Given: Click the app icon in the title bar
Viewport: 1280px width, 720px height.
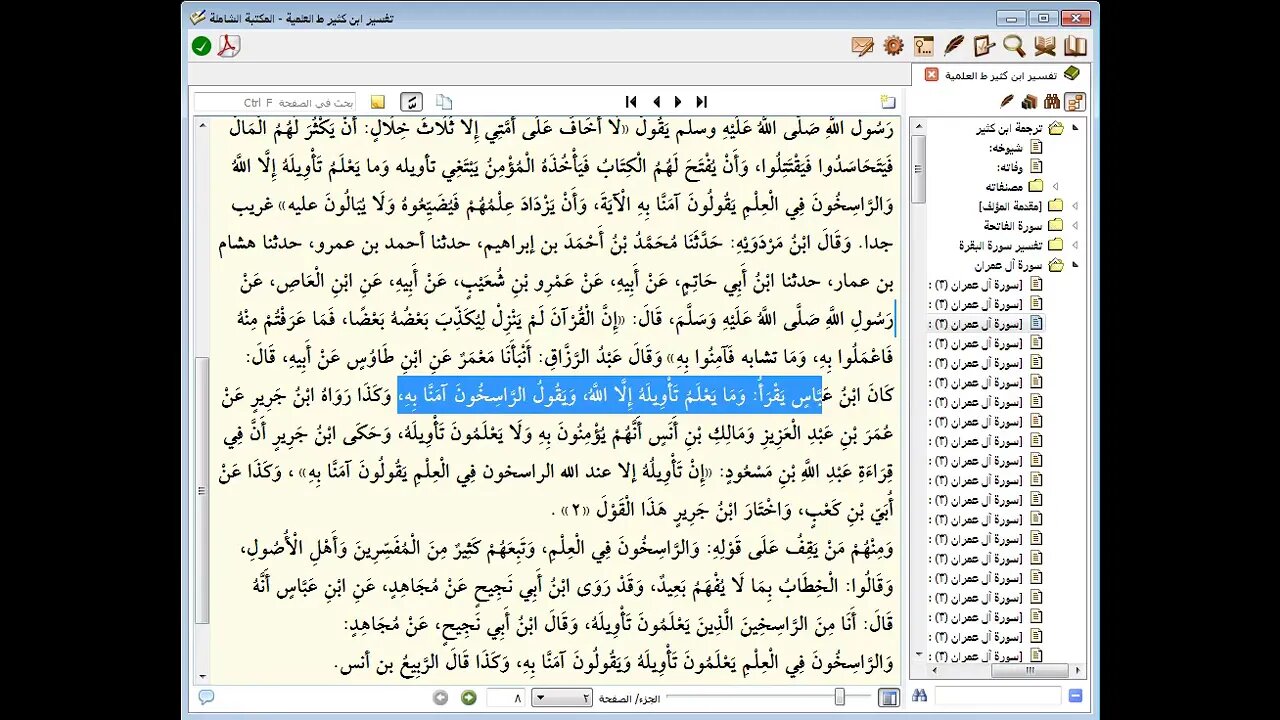Looking at the screenshot, I should click(198, 18).
